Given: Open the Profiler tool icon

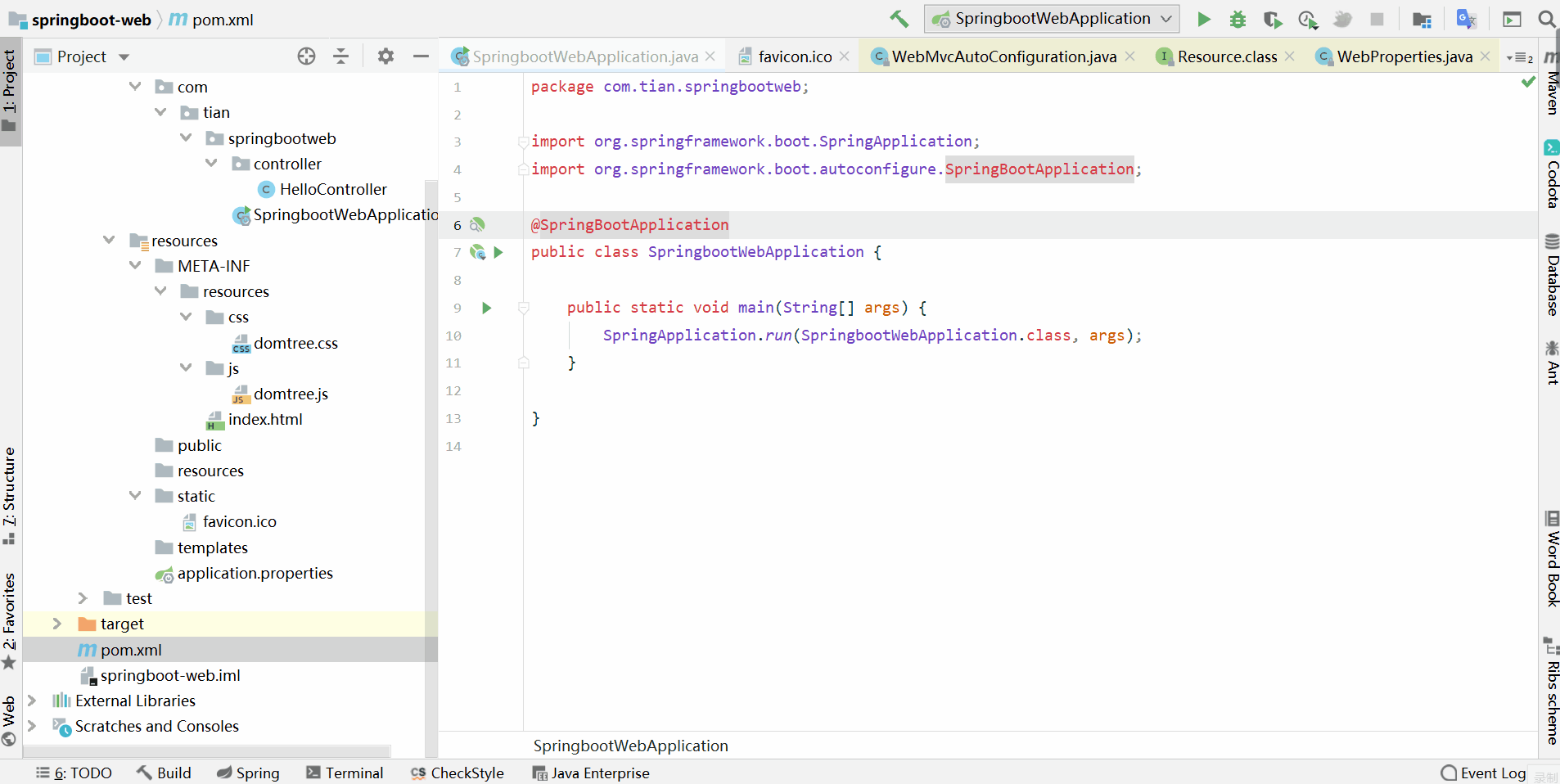Looking at the screenshot, I should (1308, 19).
